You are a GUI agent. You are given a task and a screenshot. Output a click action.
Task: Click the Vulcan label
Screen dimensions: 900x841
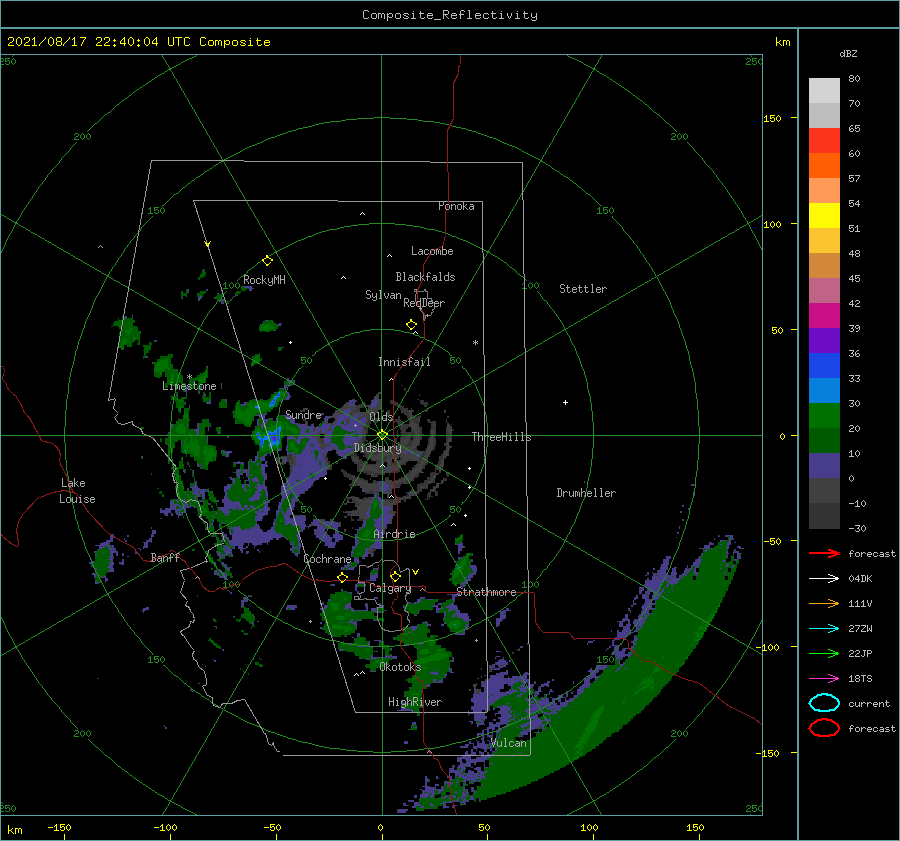pos(509,743)
